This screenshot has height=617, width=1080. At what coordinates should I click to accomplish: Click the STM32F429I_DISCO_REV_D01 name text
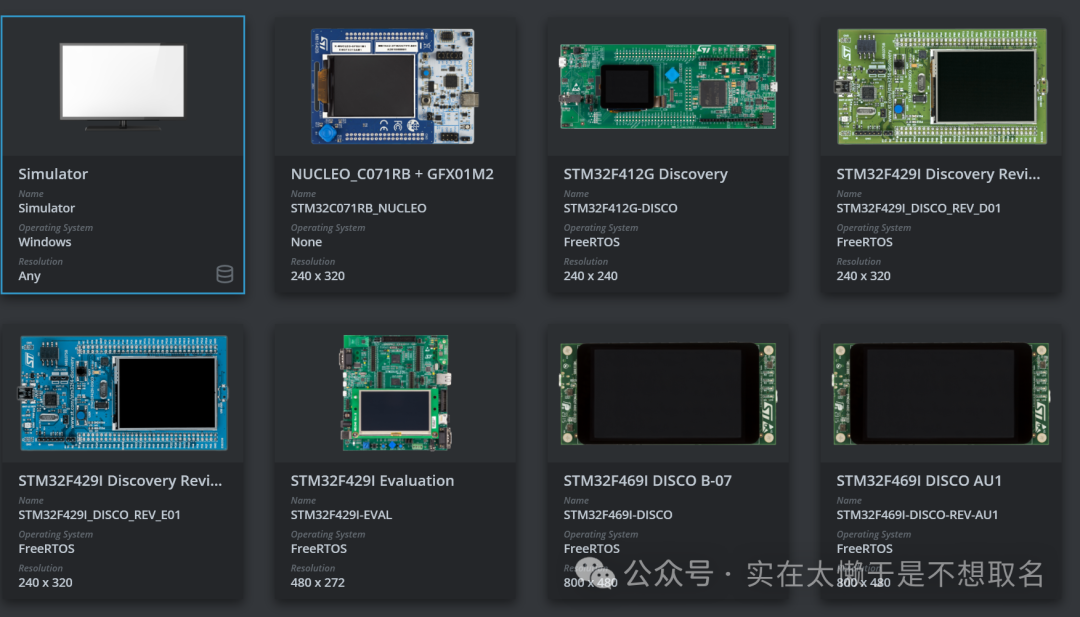pyautogui.click(x=918, y=209)
